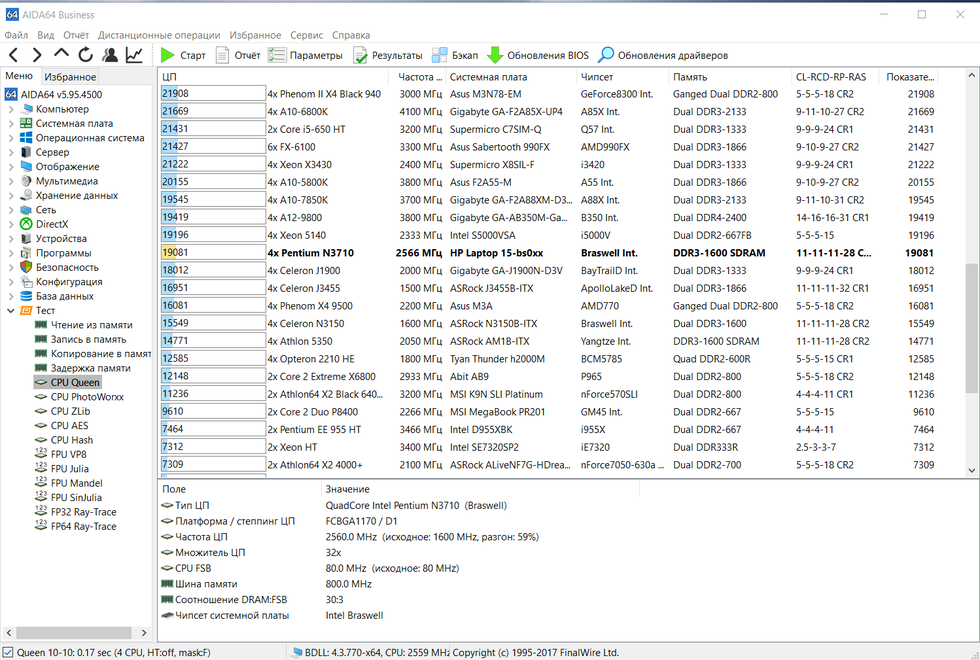Expand the Системная плата tree node
The height and width of the screenshot is (660, 980).
[x=11, y=124]
